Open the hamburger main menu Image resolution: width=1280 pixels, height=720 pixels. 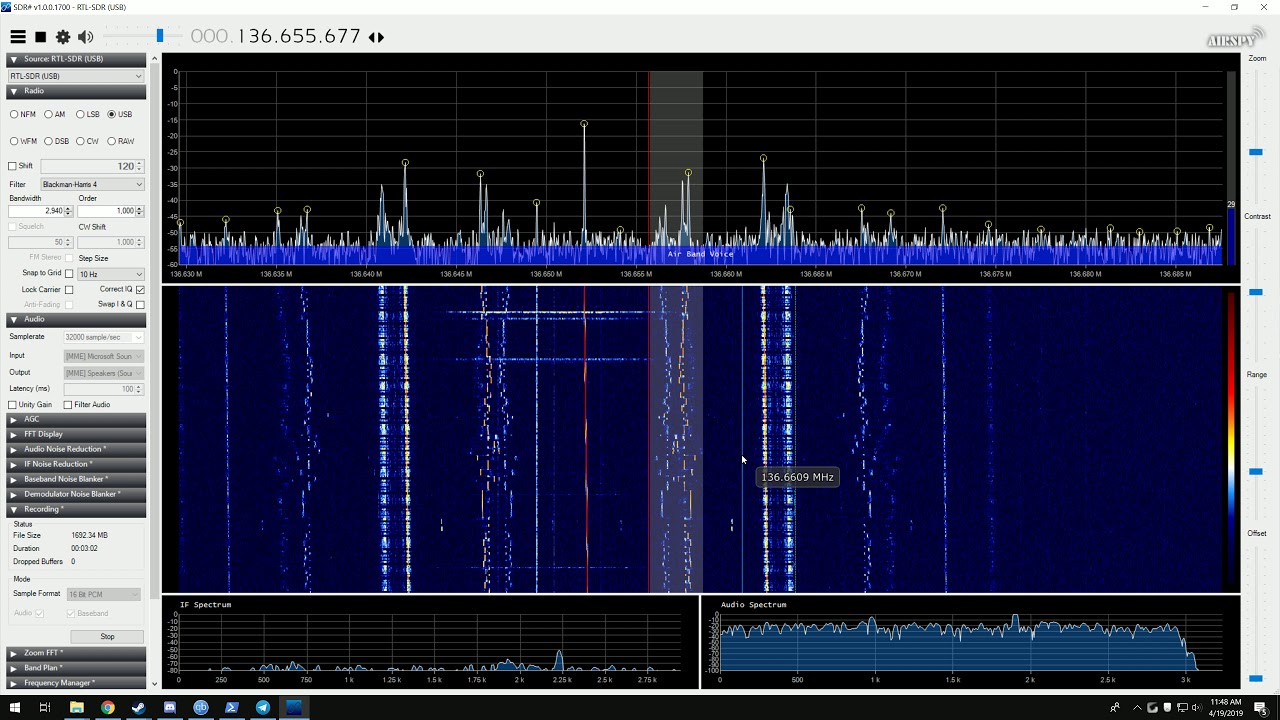(x=18, y=37)
